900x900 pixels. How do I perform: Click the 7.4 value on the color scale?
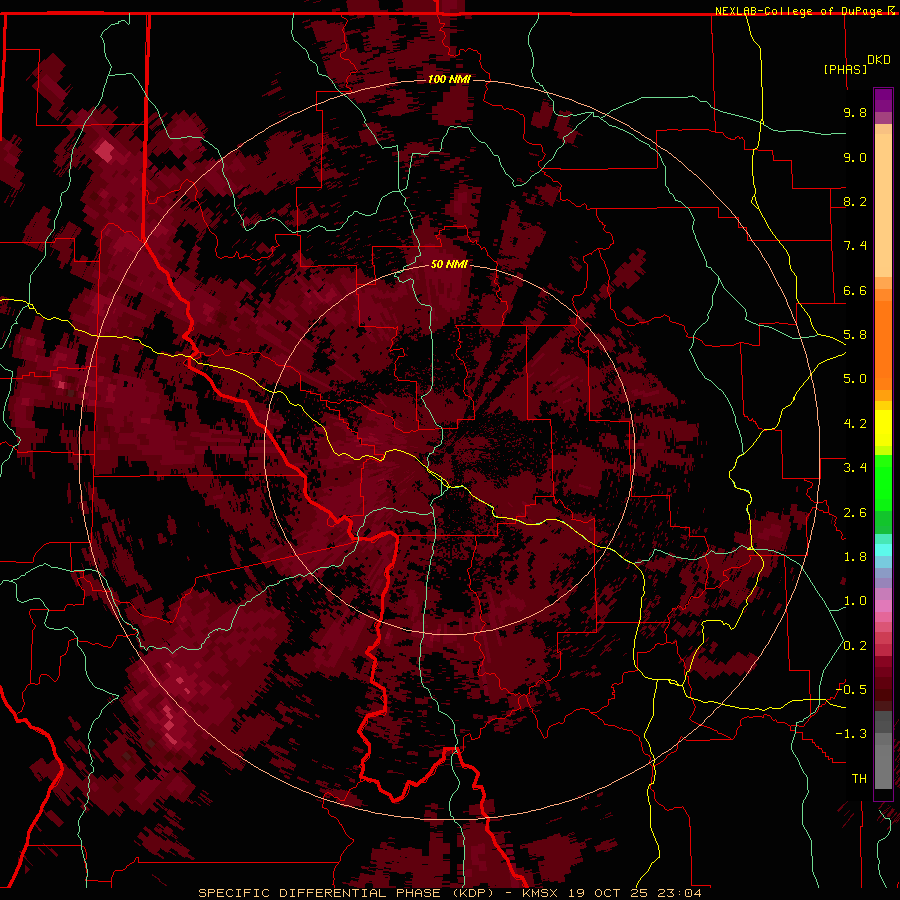855,246
